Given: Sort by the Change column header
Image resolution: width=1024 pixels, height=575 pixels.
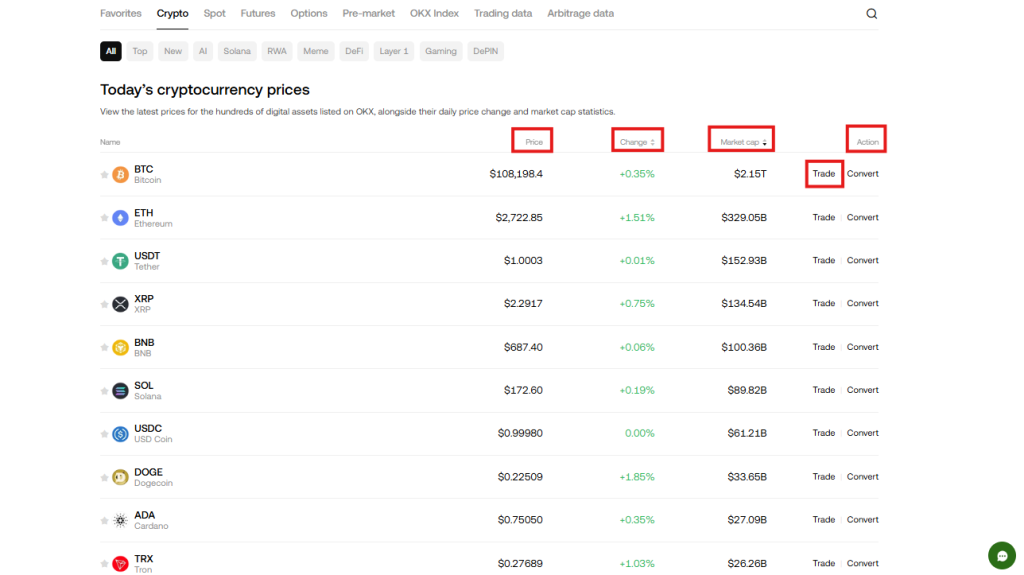Looking at the screenshot, I should click(637, 142).
